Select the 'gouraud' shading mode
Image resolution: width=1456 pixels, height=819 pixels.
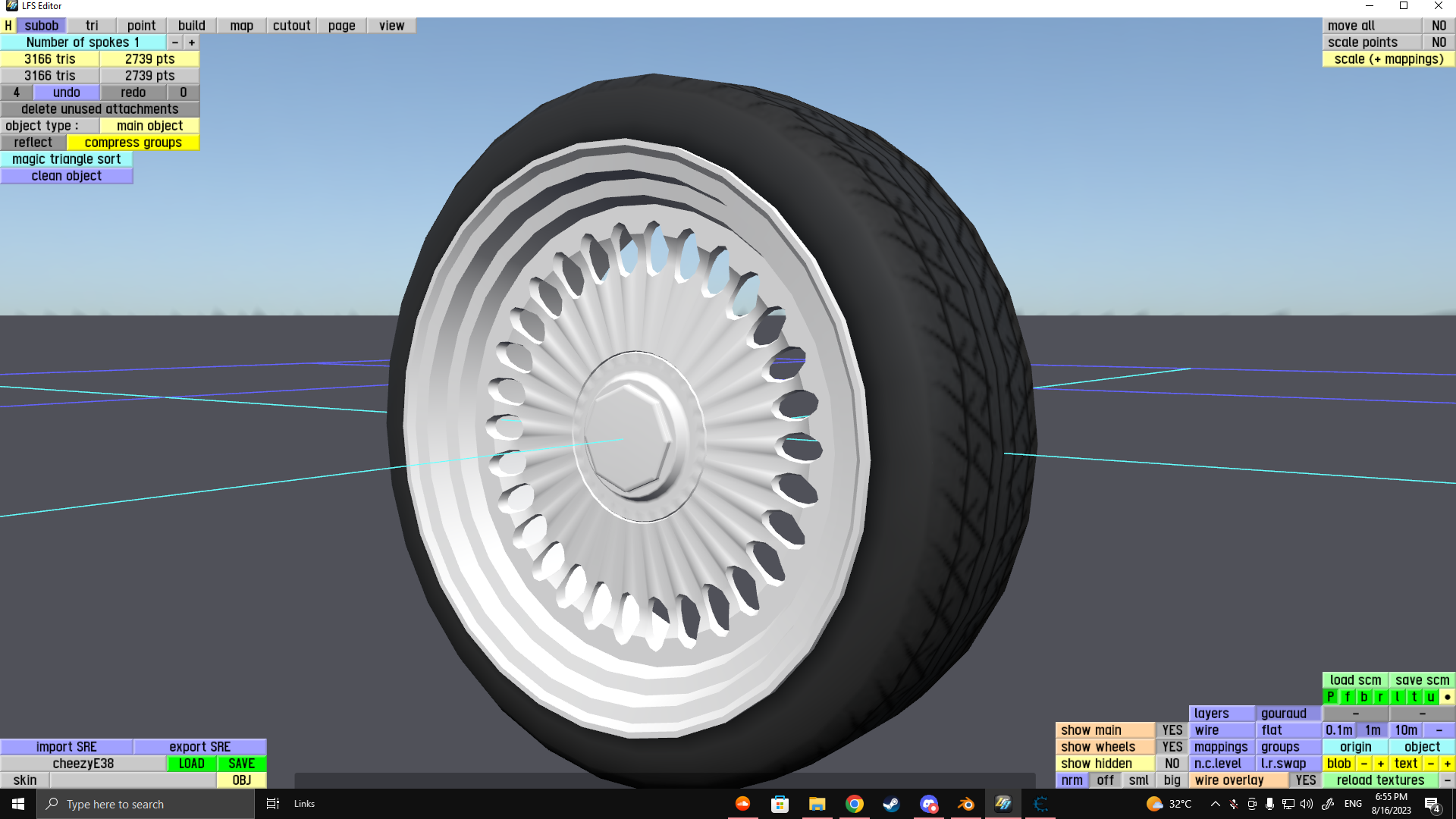pos(1284,714)
